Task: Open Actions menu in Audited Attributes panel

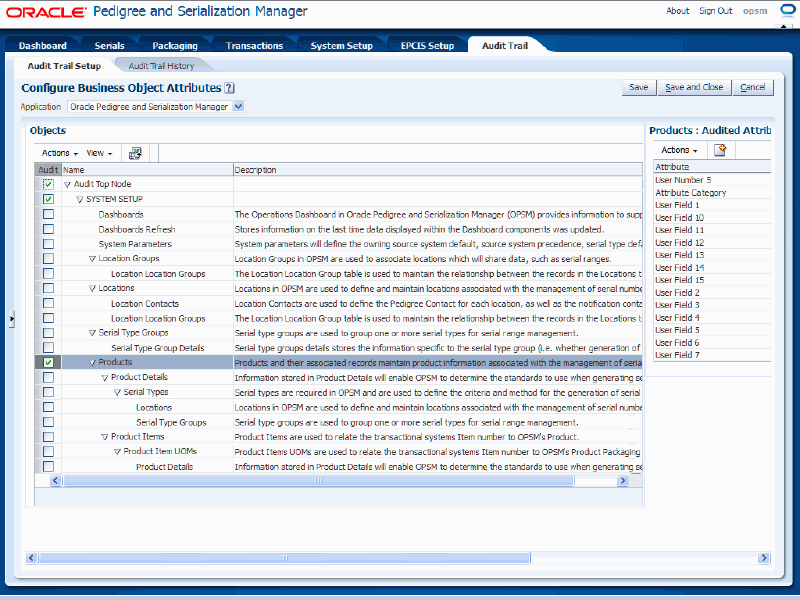Action: coord(679,150)
